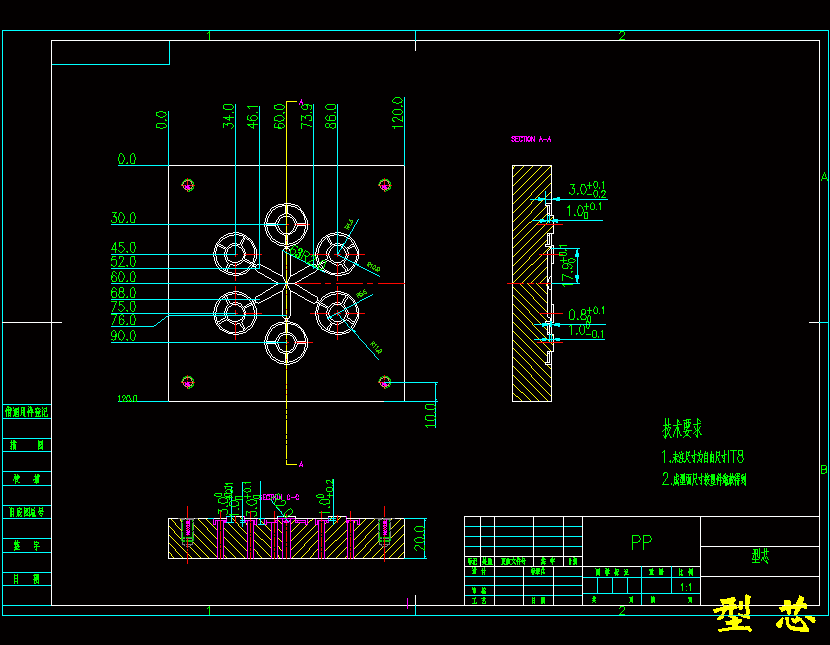Select the 10.0 vertical dimension text
The height and width of the screenshot is (645, 830).
pos(430,415)
